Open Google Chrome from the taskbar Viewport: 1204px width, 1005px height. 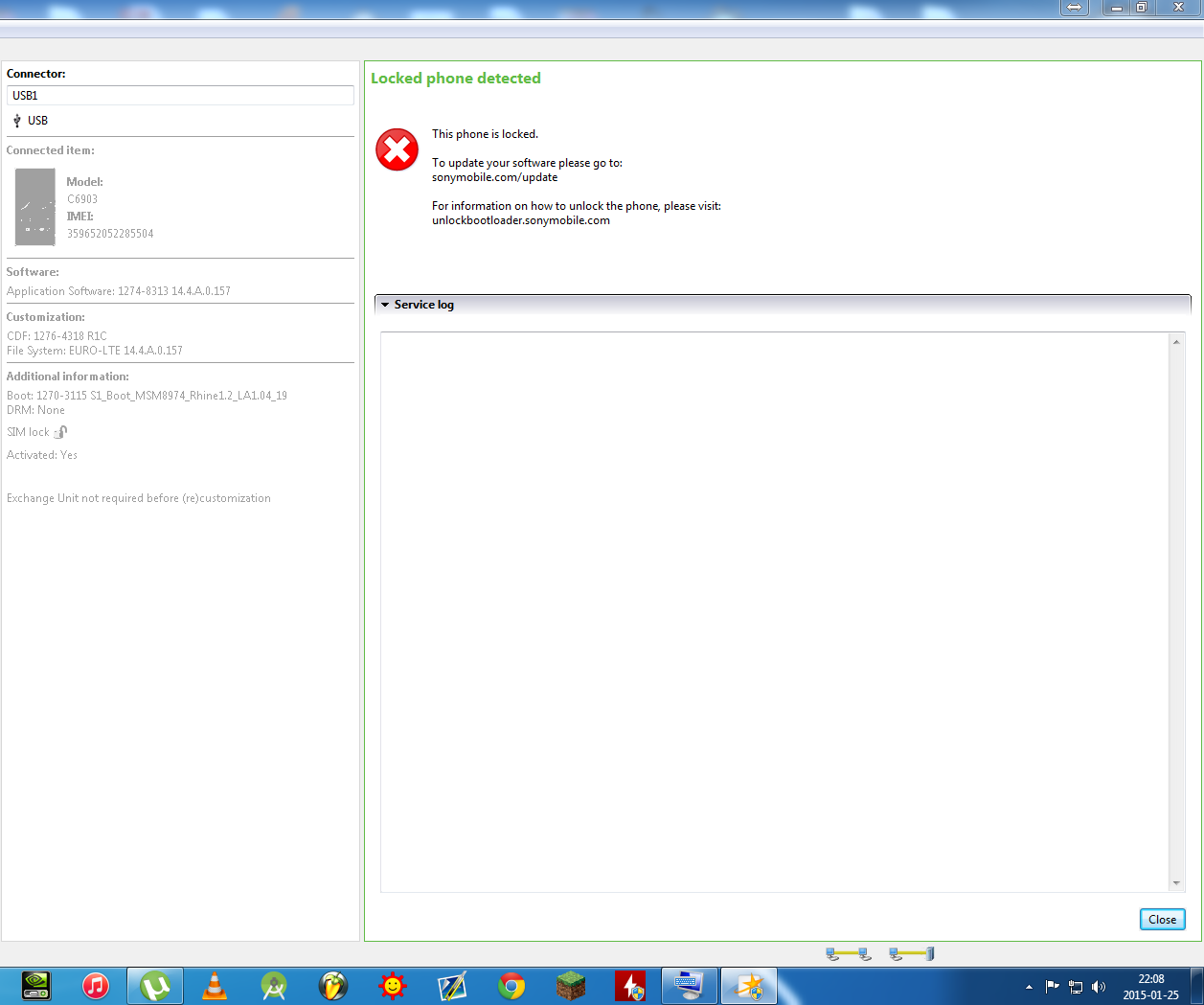pyautogui.click(x=511, y=986)
